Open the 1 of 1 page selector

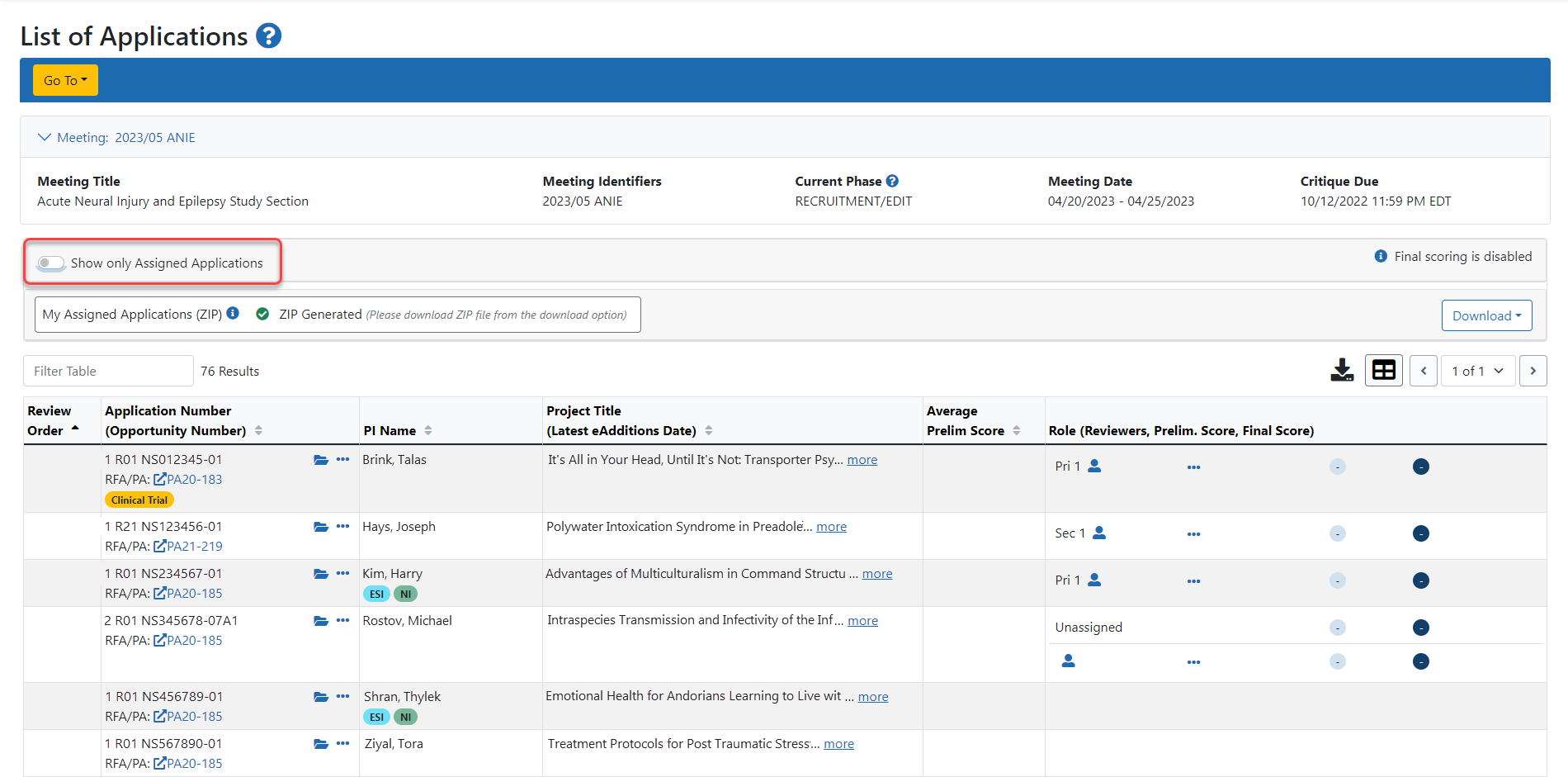[1478, 371]
